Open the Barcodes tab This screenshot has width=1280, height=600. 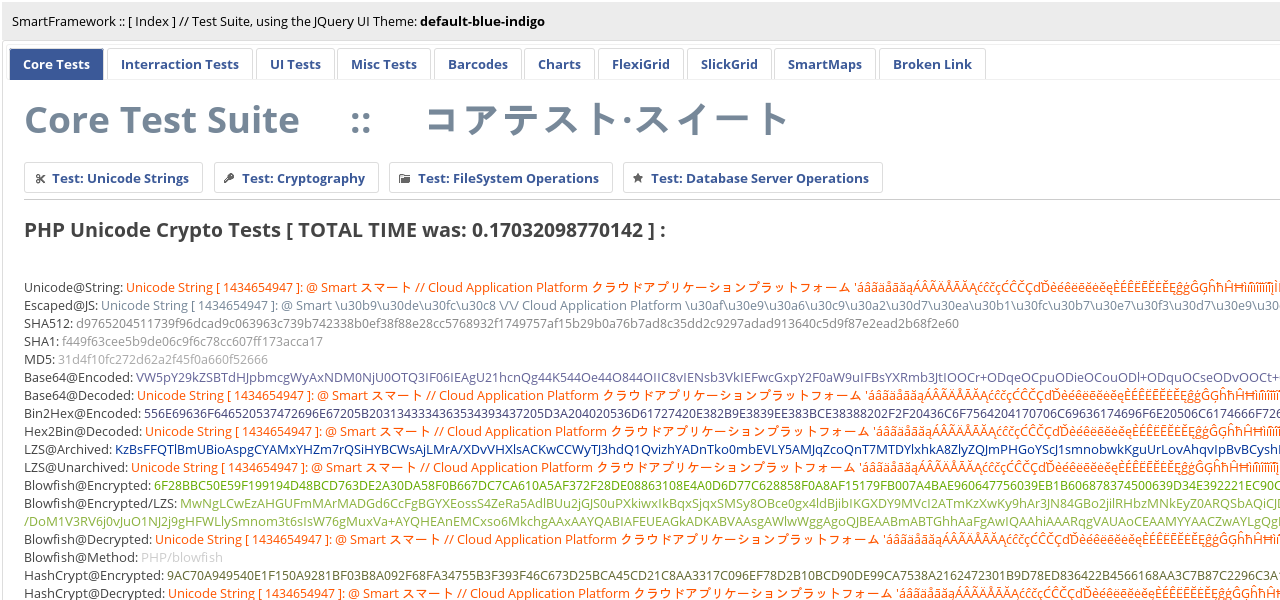tap(477, 63)
